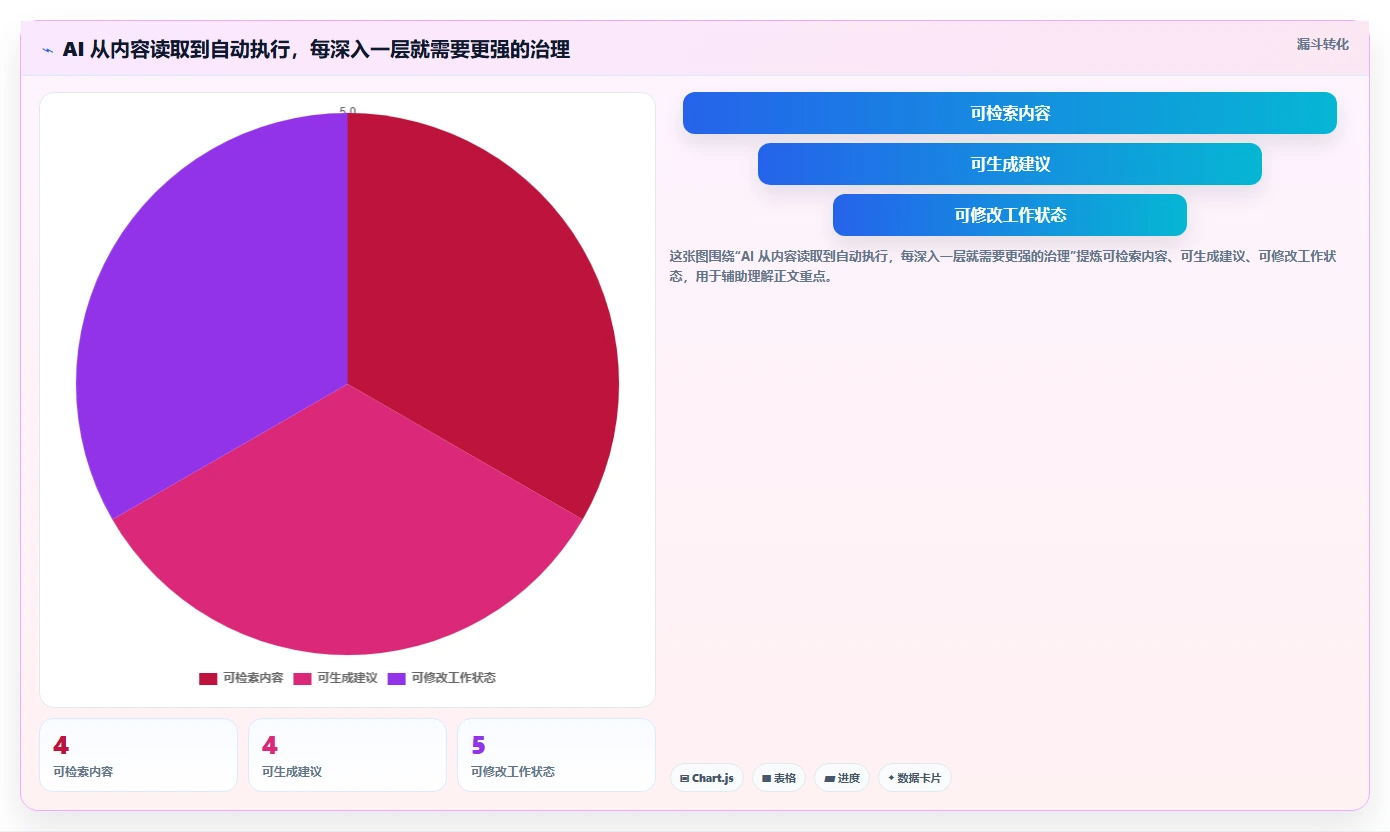Open the data card showing 4 可检索内容
The image size is (1390, 832).
(x=139, y=755)
